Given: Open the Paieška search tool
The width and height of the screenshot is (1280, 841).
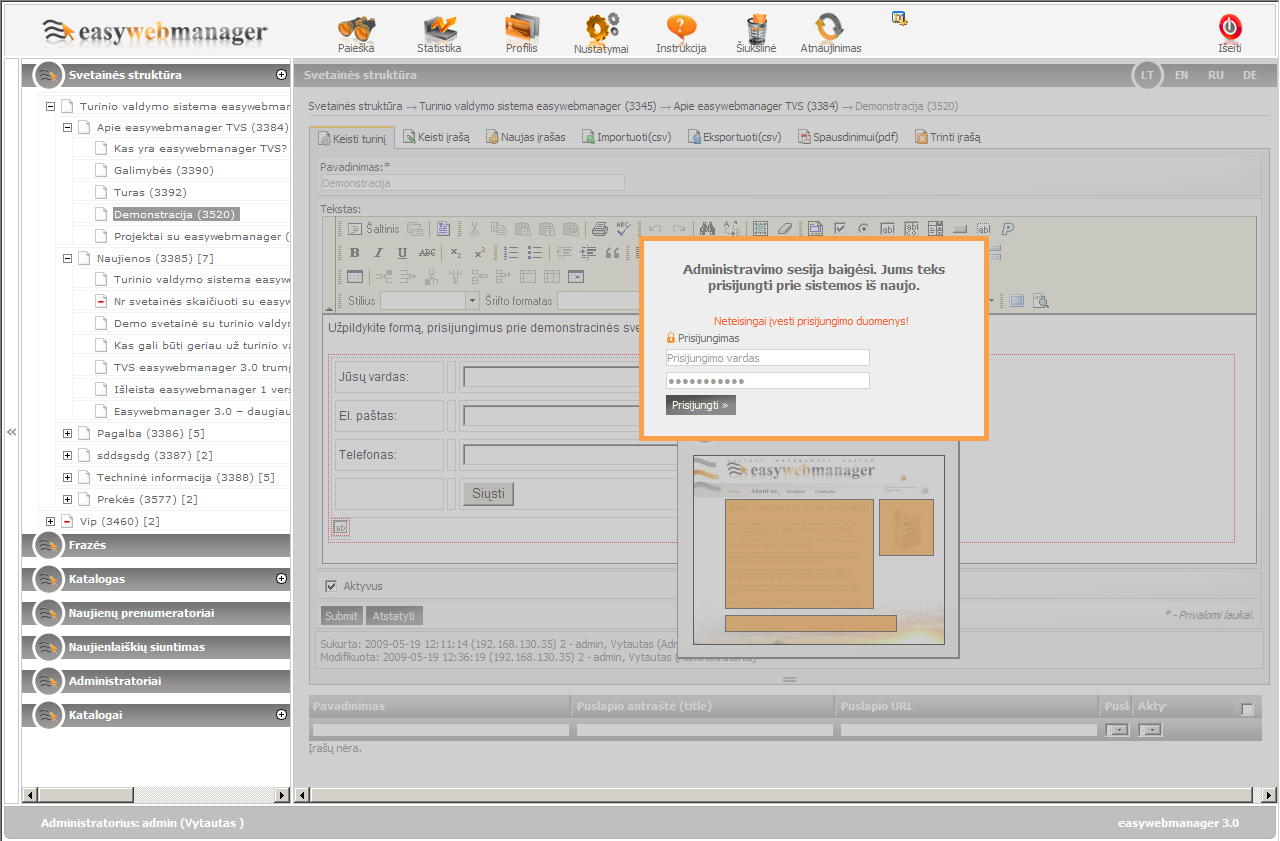Looking at the screenshot, I should (356, 33).
